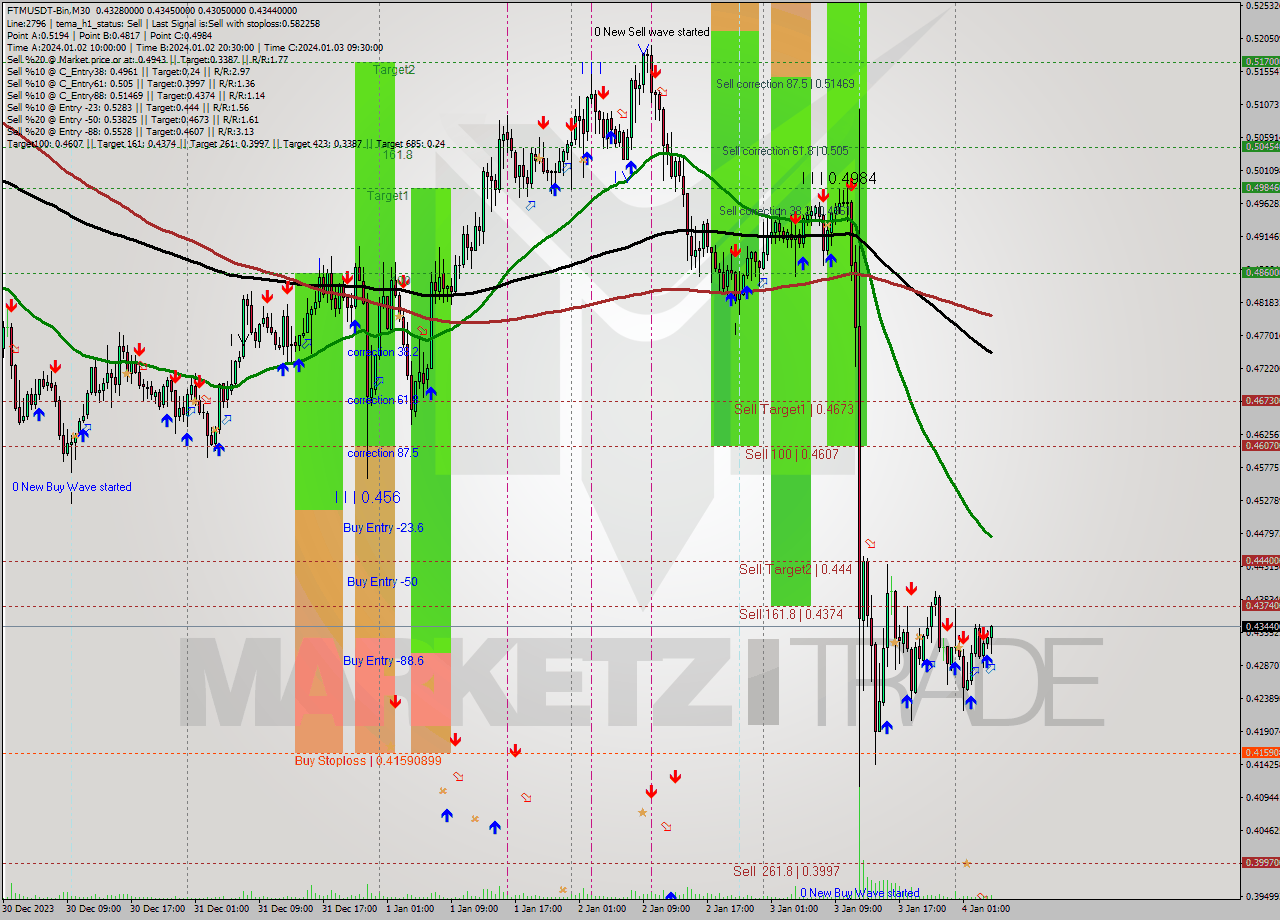The height and width of the screenshot is (920, 1280).
Task: Click the red 0.44400 price axis tag
Action: click(x=1260, y=560)
